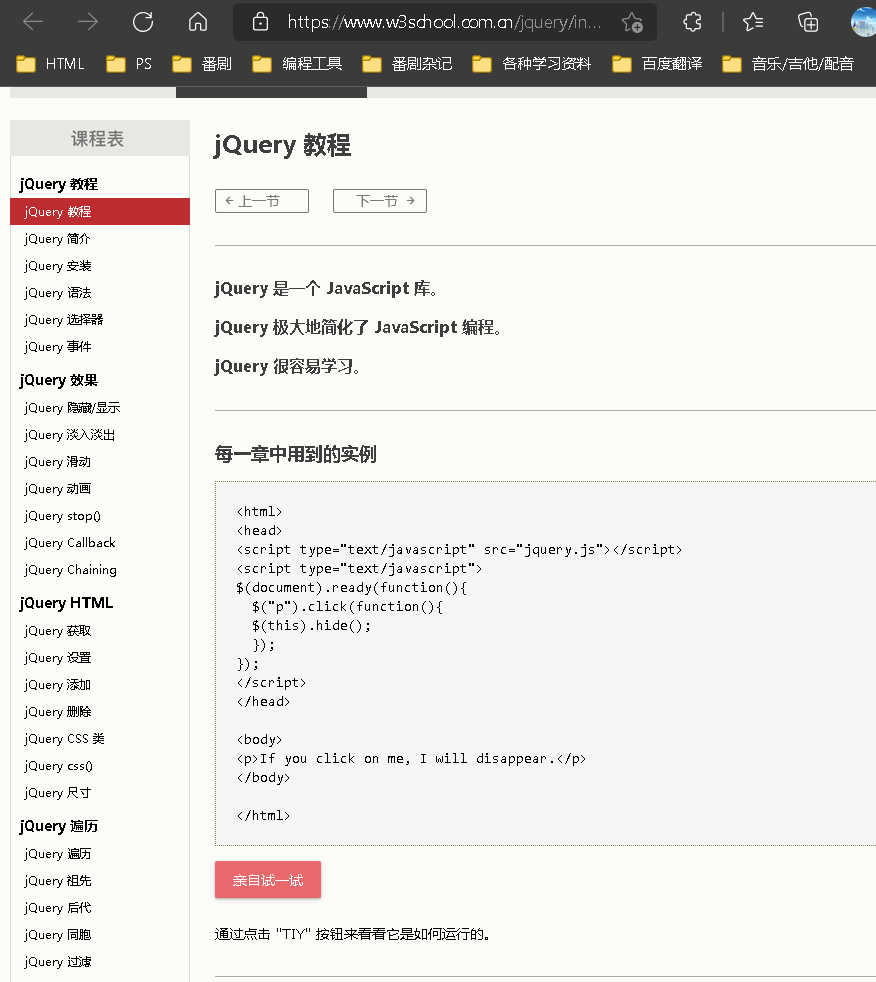Open the extensions puzzle icon
Screen dimensions: 876x982
click(x=692, y=22)
